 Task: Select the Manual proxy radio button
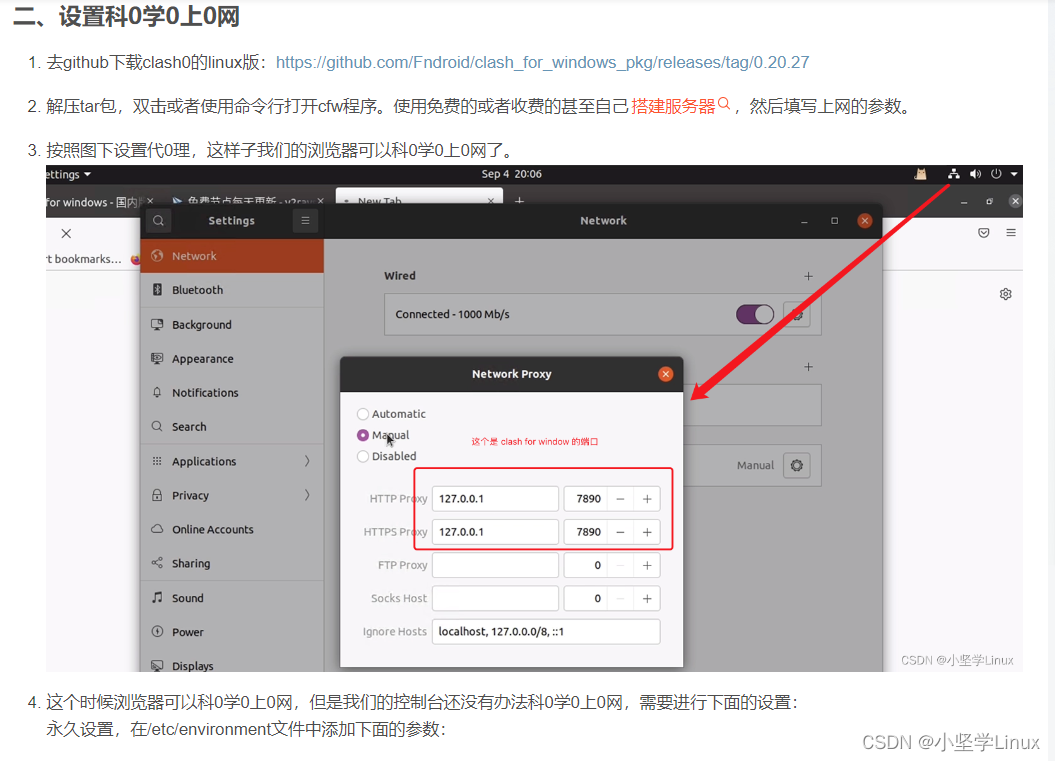pyautogui.click(x=362, y=434)
